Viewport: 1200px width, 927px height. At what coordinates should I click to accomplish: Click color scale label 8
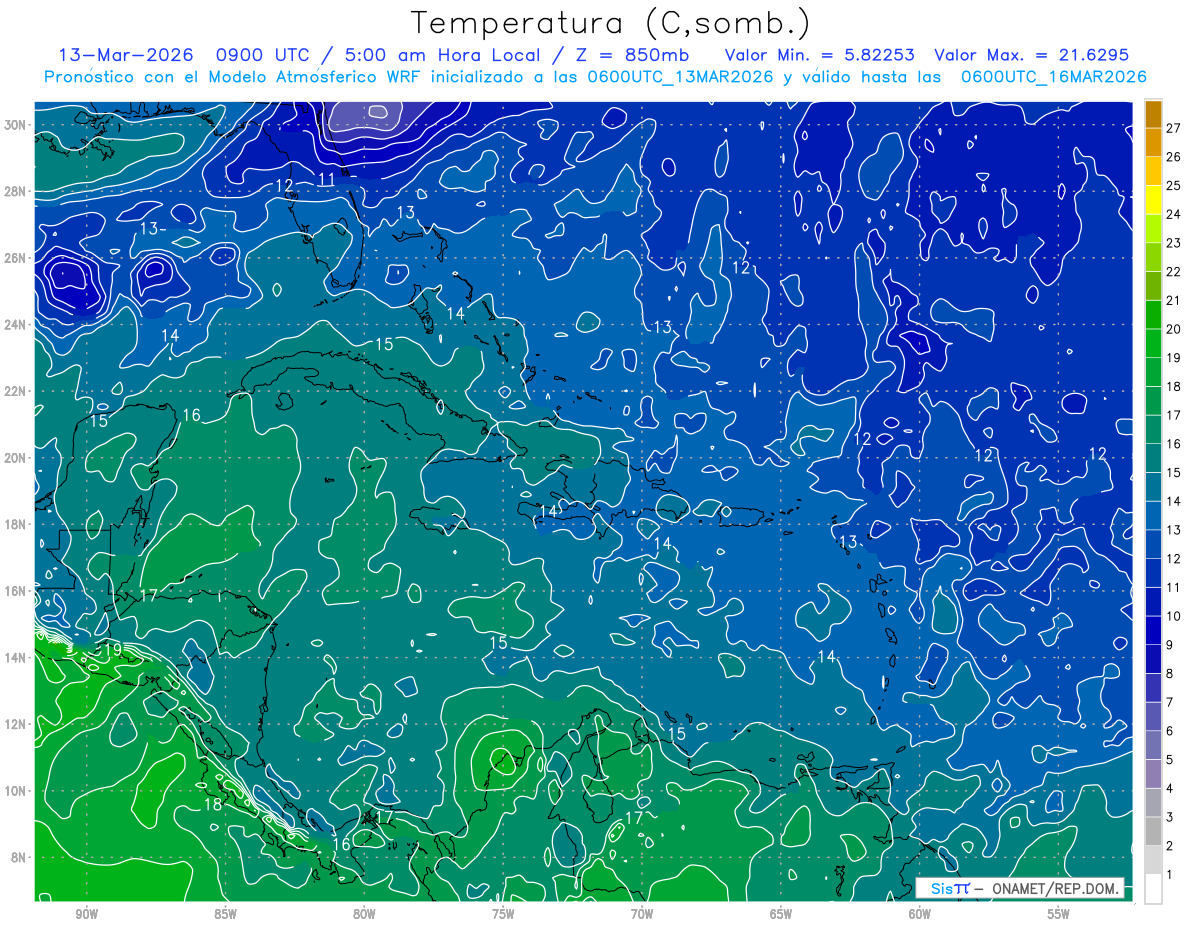[x=1170, y=674]
